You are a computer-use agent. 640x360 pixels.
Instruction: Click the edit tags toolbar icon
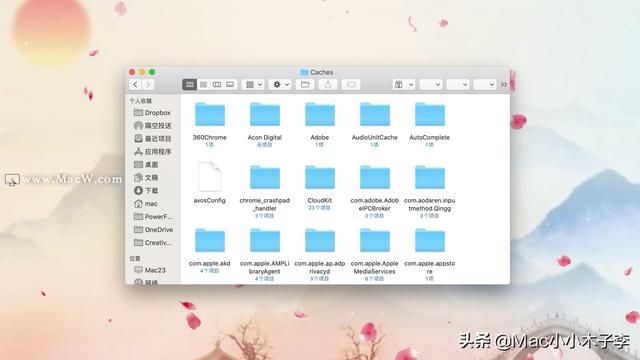click(351, 84)
